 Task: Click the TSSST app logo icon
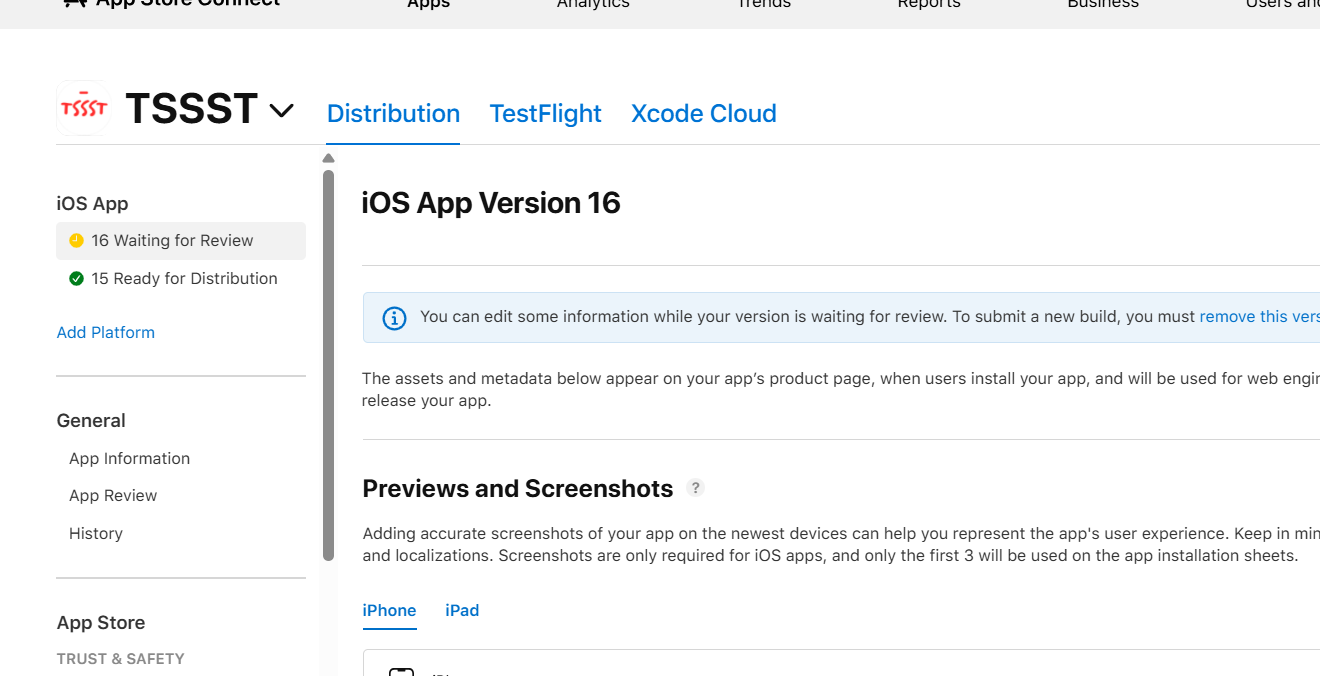[83, 108]
